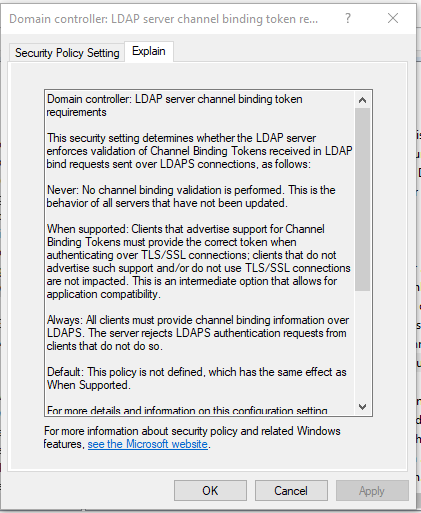Screen dimensions: 421x513
Task: Click the 'This security setting determines' paragraph
Action: [x=199, y=151]
